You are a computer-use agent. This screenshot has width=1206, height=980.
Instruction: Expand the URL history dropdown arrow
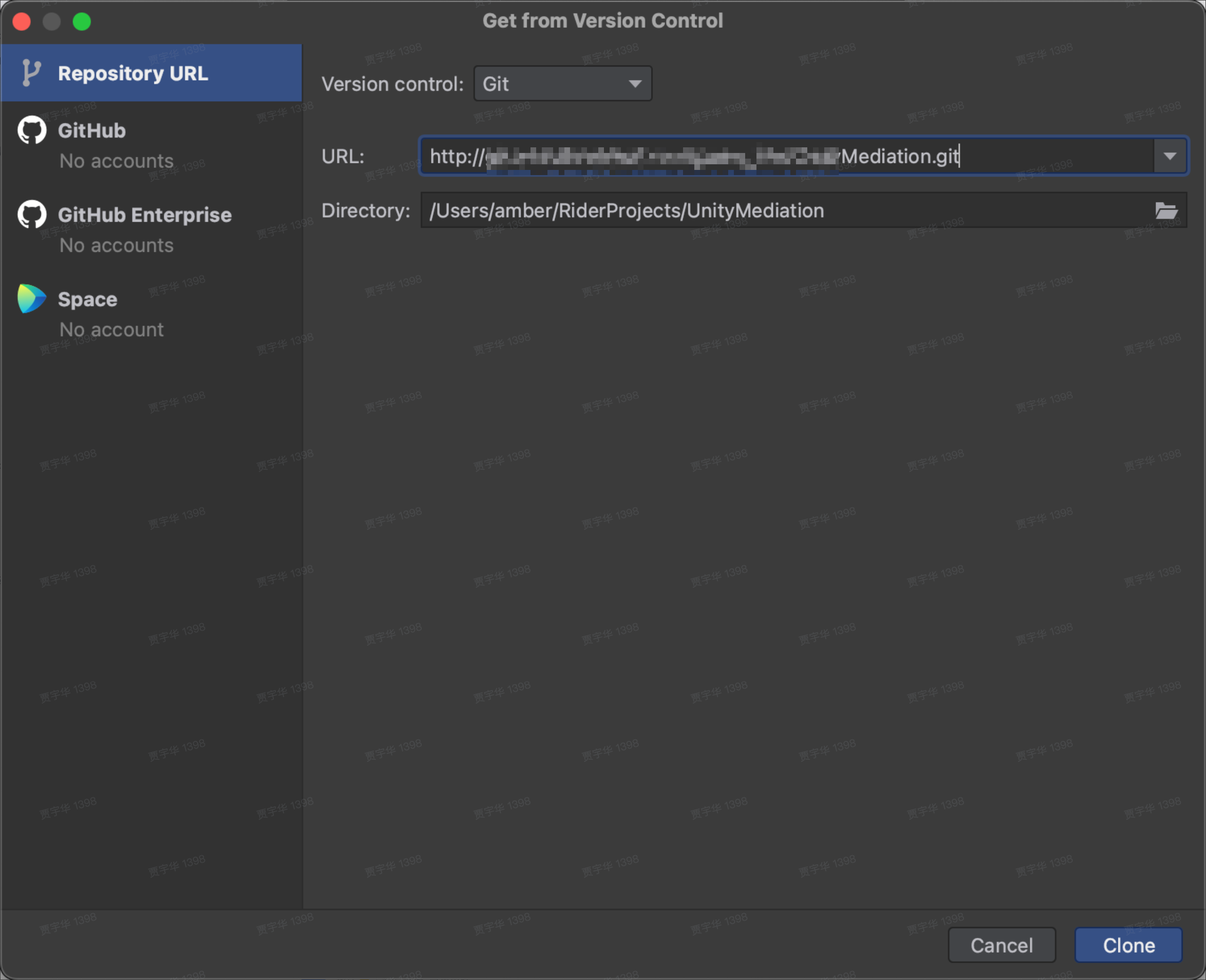pos(1170,156)
